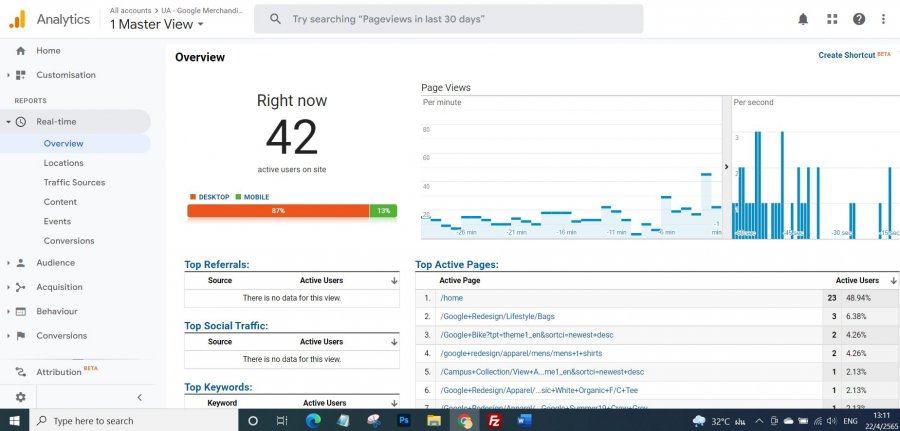Click the Home icon in sidebar
This screenshot has height=431, width=900.
pos(20,51)
